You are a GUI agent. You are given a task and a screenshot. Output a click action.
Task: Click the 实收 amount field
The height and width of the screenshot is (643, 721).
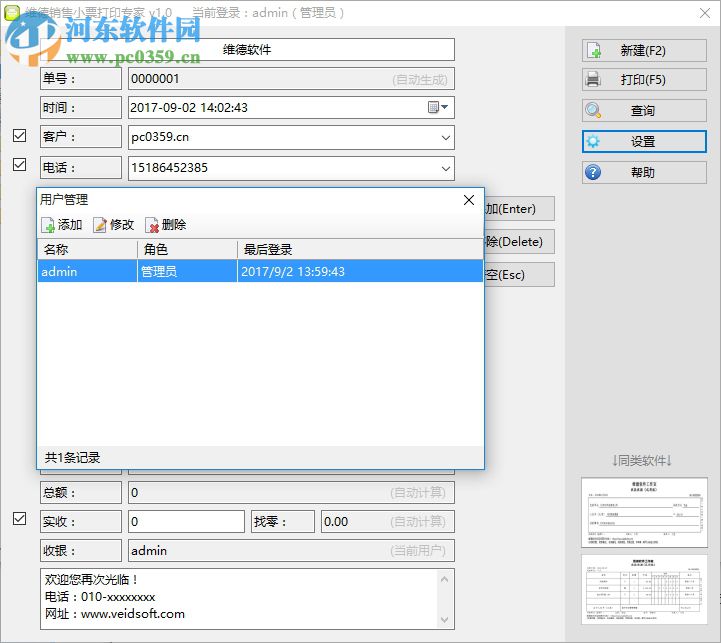pos(186,522)
